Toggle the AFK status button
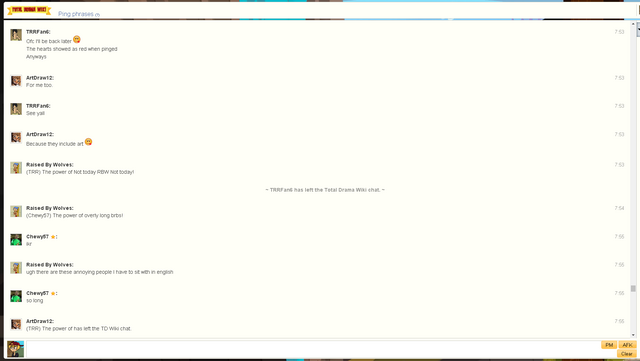Screen dimensions: 640x361 point(627,345)
